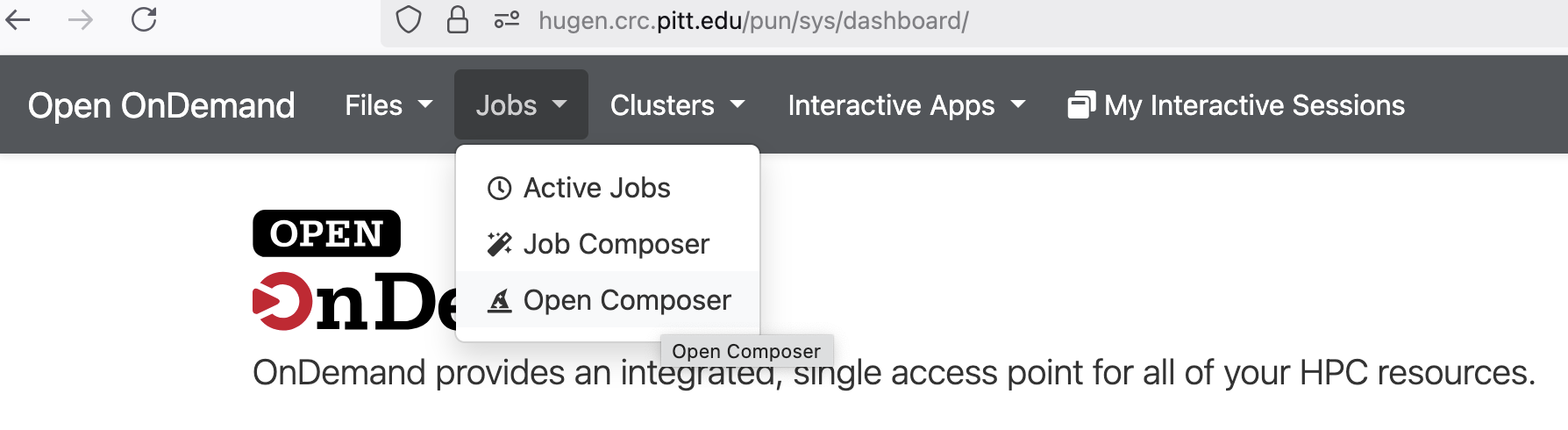
Task: Reload the page with refresh icon
Action: [144, 19]
